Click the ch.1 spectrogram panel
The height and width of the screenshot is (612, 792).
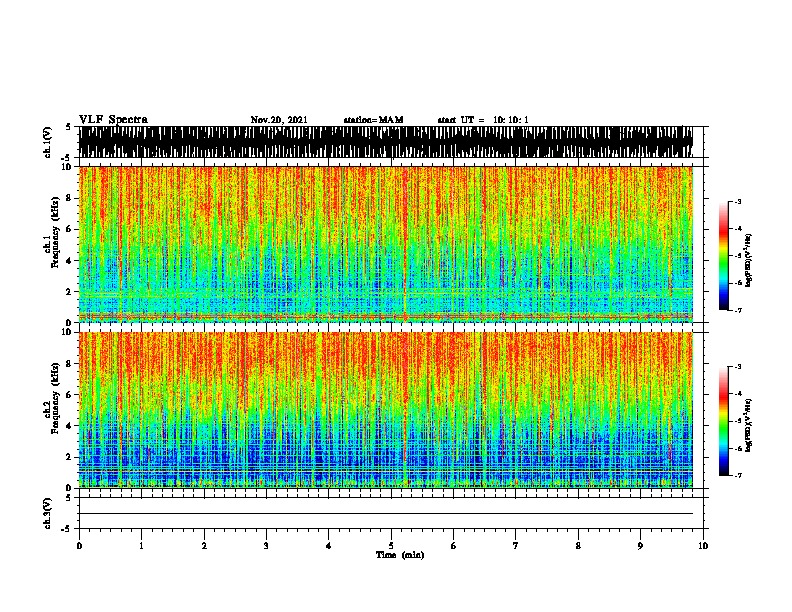386,244
